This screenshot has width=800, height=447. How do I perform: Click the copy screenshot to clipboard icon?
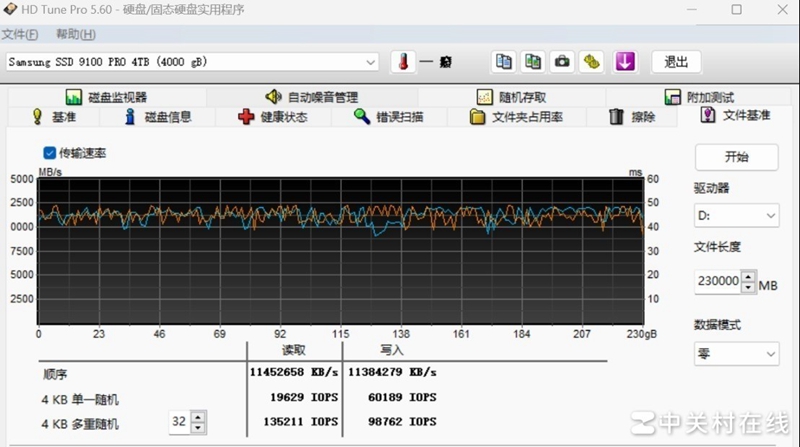(534, 61)
